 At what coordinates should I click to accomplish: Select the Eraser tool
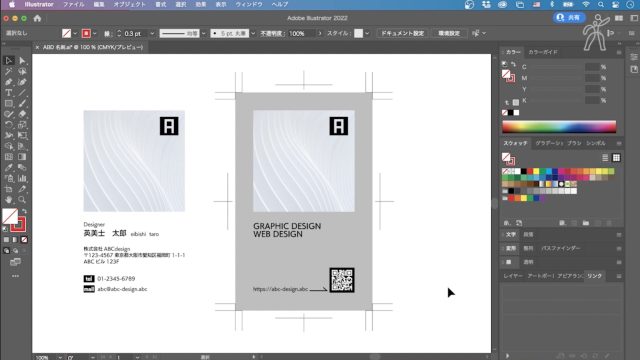tap(22, 114)
